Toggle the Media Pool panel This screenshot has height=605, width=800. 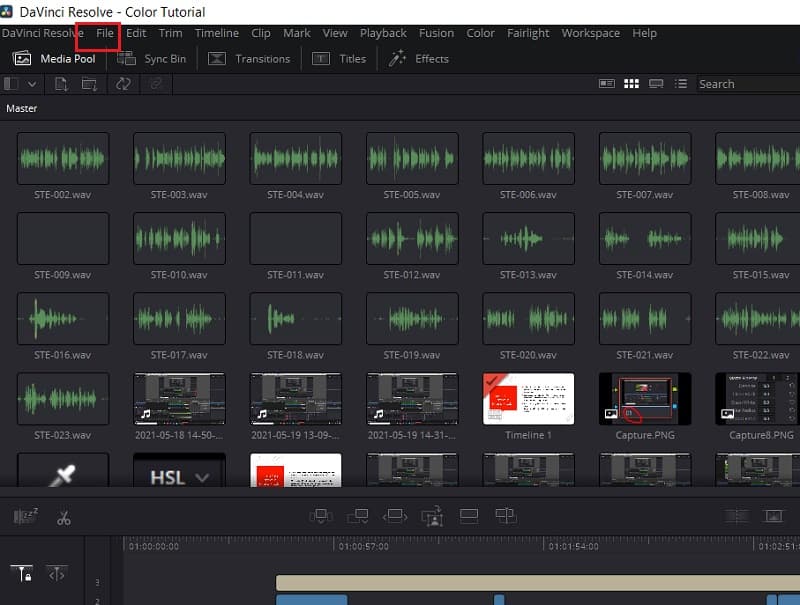54,59
